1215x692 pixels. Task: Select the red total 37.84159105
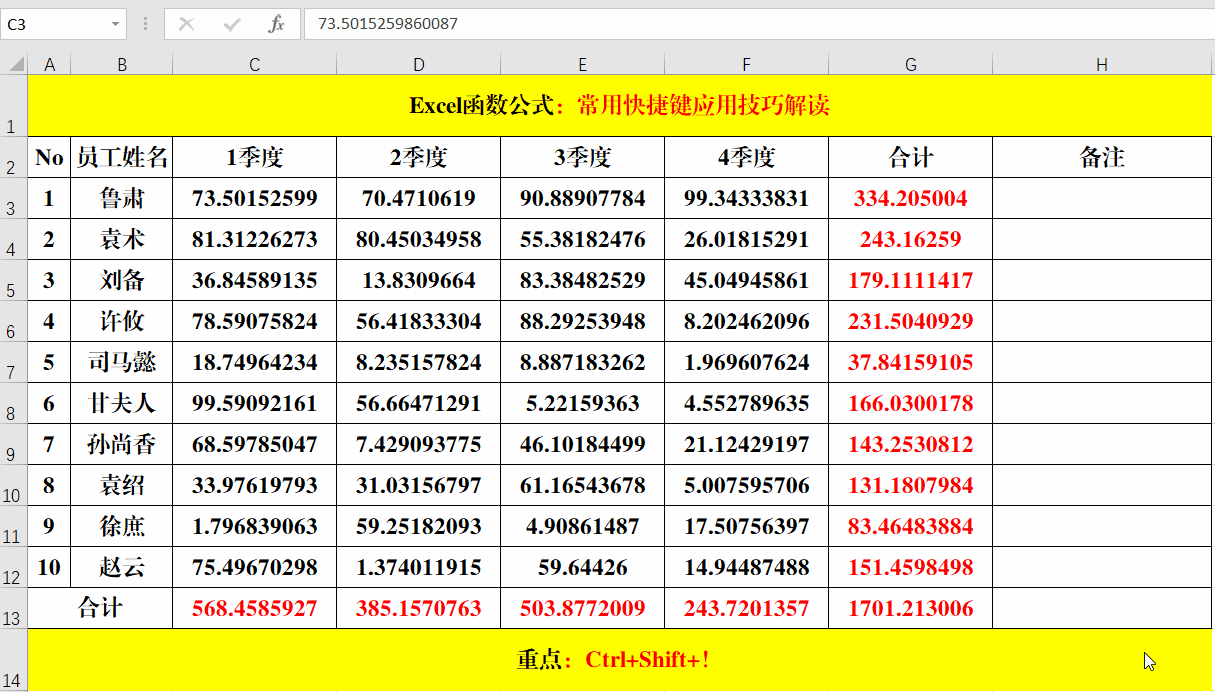click(x=911, y=362)
